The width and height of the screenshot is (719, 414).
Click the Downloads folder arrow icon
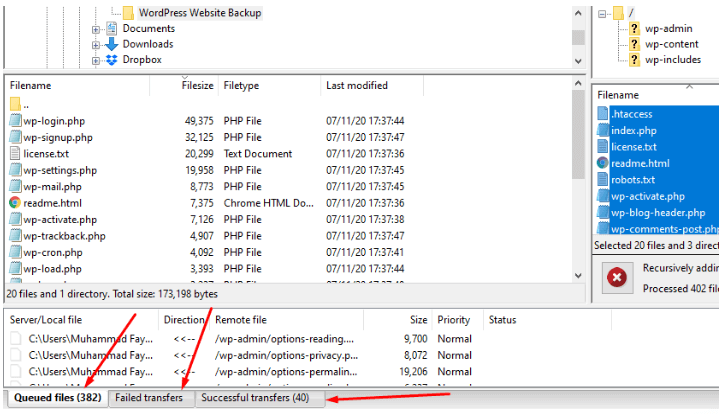click(111, 44)
